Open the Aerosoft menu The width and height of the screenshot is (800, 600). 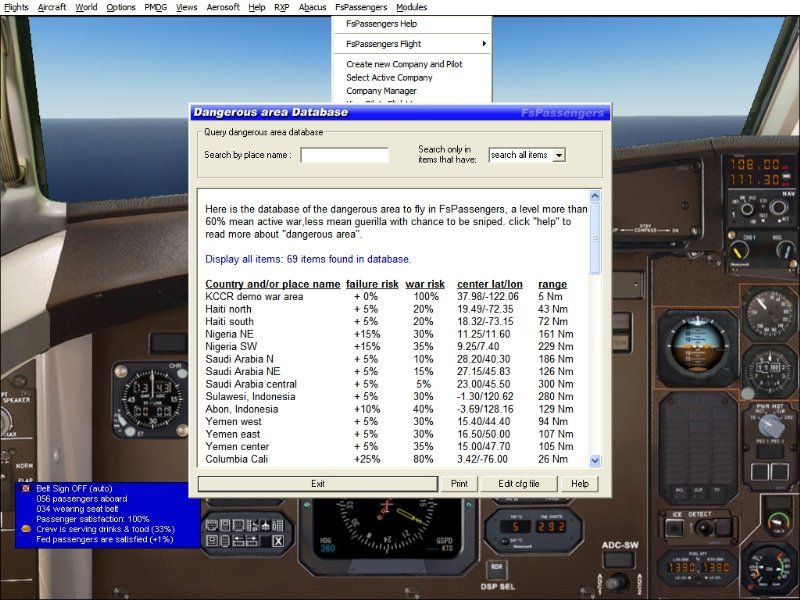pos(223,7)
